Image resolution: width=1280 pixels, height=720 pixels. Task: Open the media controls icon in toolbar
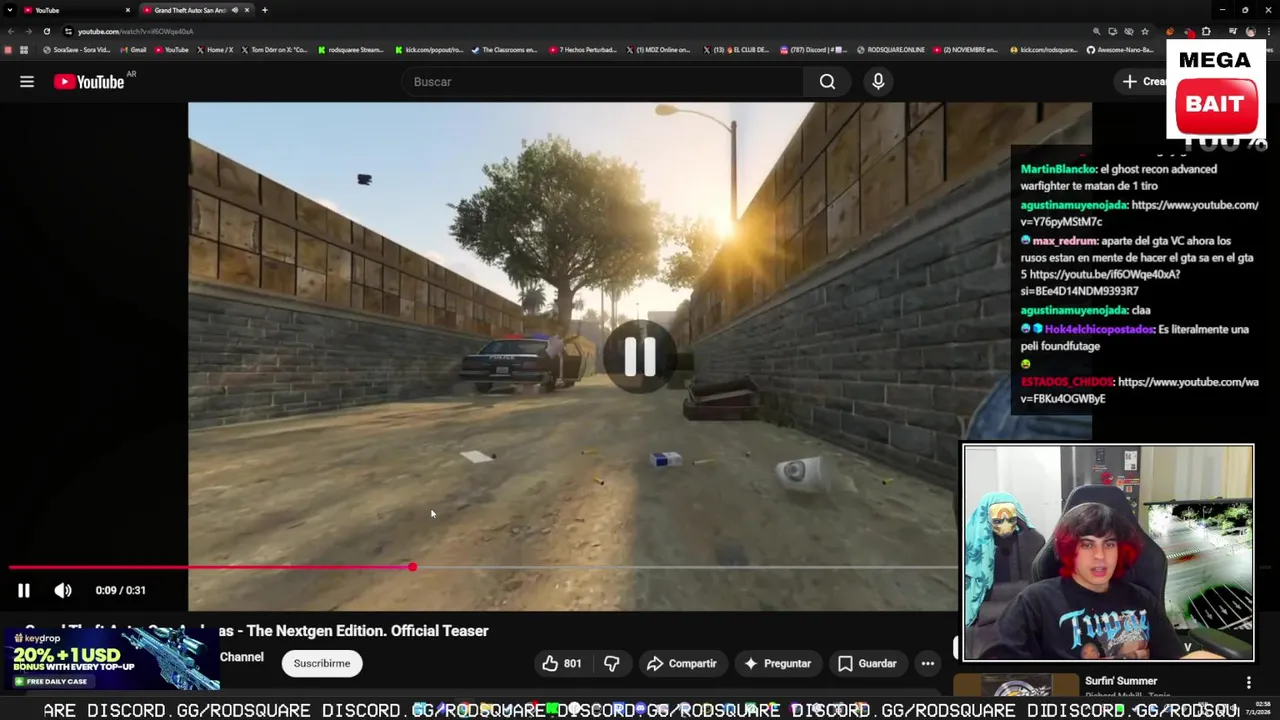click(1232, 31)
